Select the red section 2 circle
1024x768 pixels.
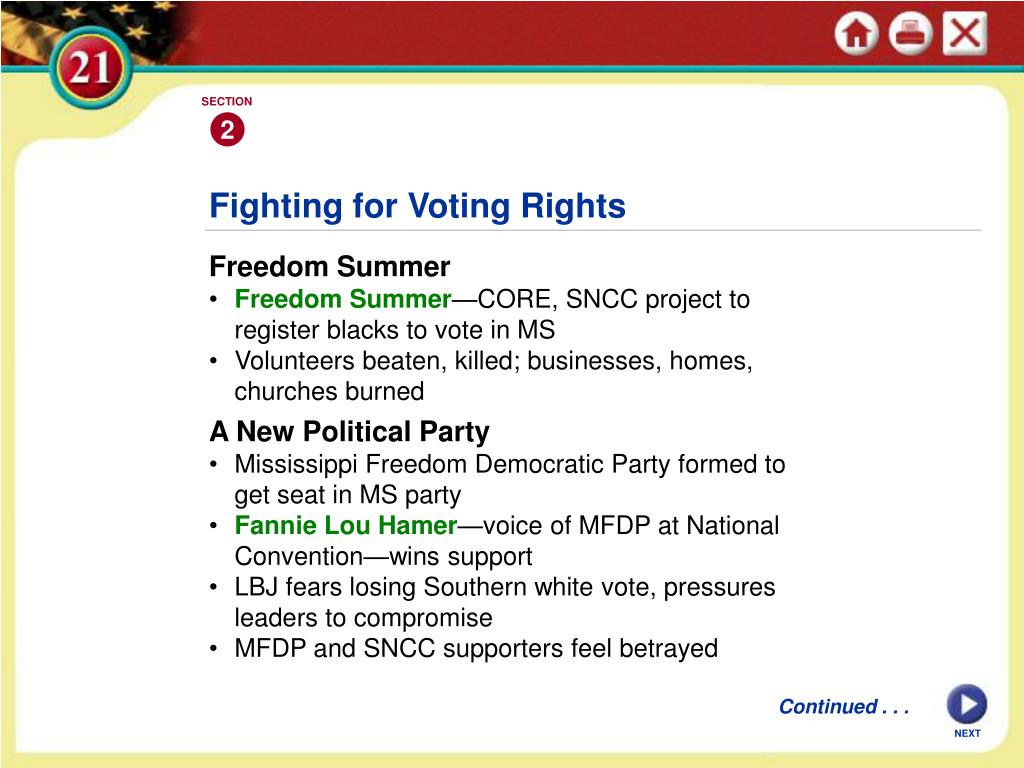point(227,129)
